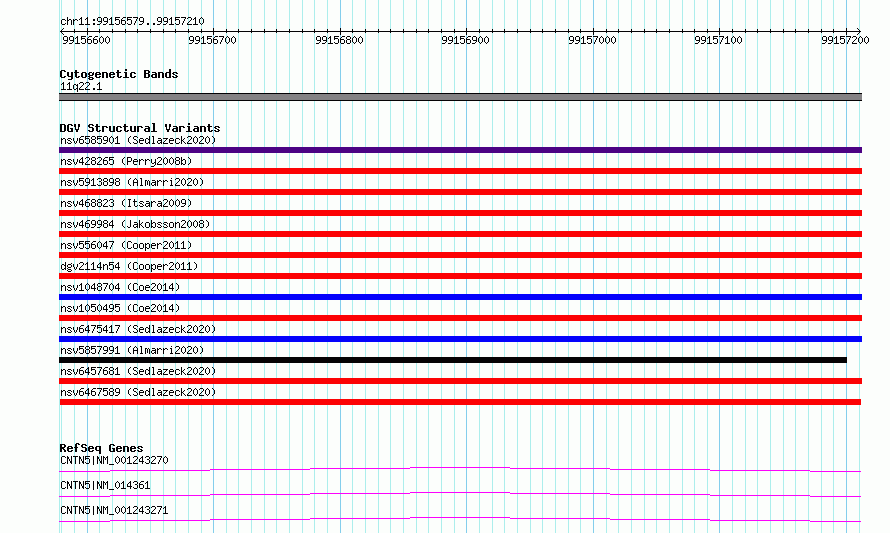The width and height of the screenshot is (890, 533).
Task: Open nsv5857991 (Almarri2020) variant label
Action: pos(132,350)
